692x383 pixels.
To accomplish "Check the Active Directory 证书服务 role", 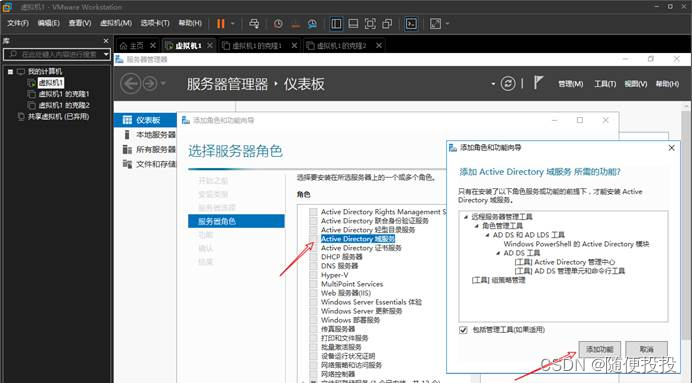I will pos(313,248).
